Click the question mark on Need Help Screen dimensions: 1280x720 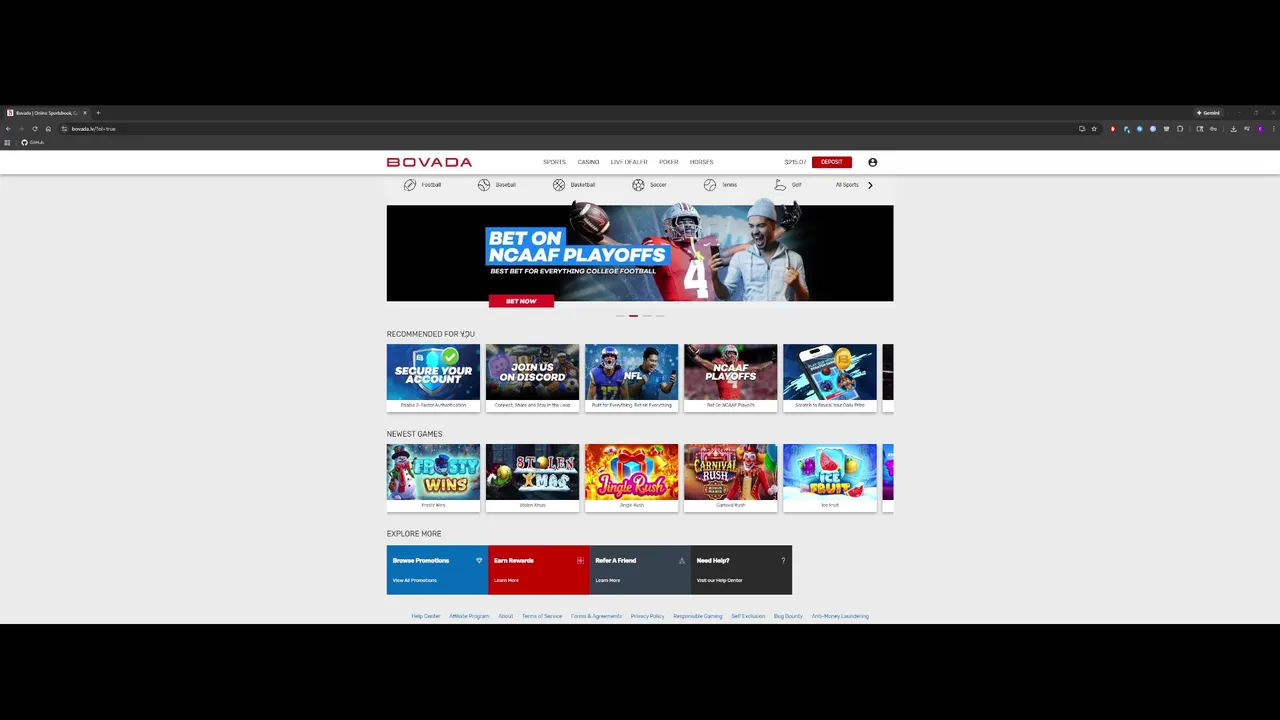pos(783,560)
